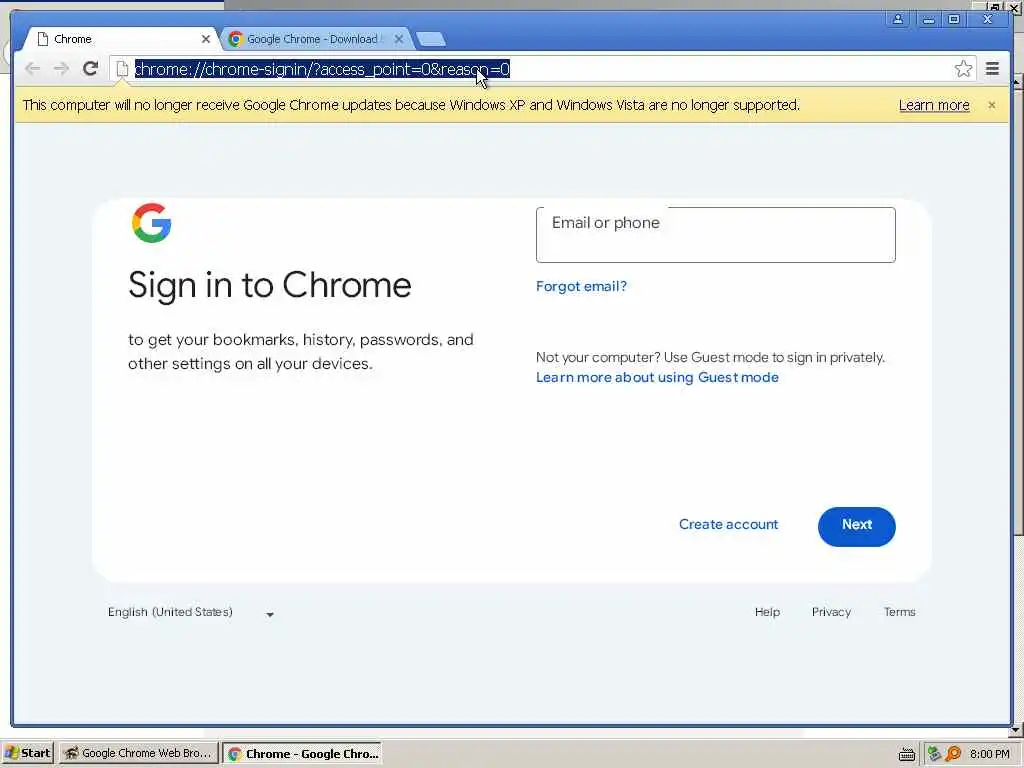Reload the current page
This screenshot has height=768, width=1024.
click(x=91, y=69)
